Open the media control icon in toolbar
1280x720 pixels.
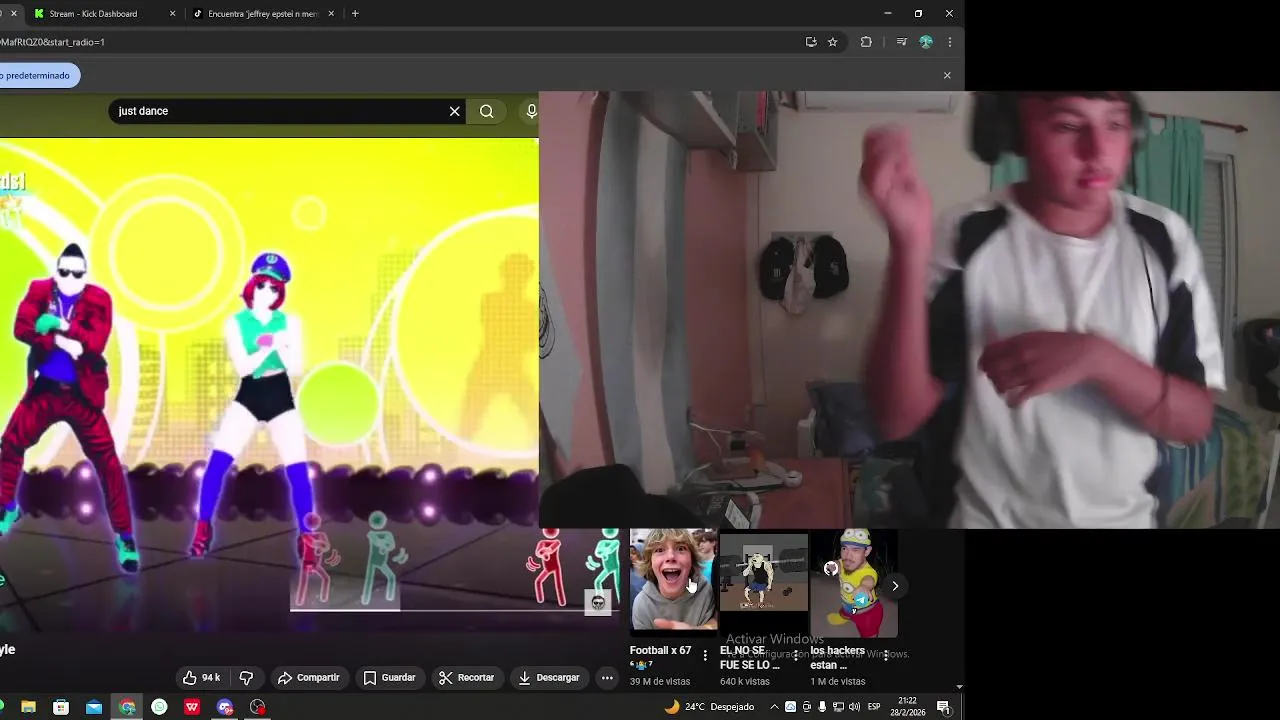pos(901,42)
